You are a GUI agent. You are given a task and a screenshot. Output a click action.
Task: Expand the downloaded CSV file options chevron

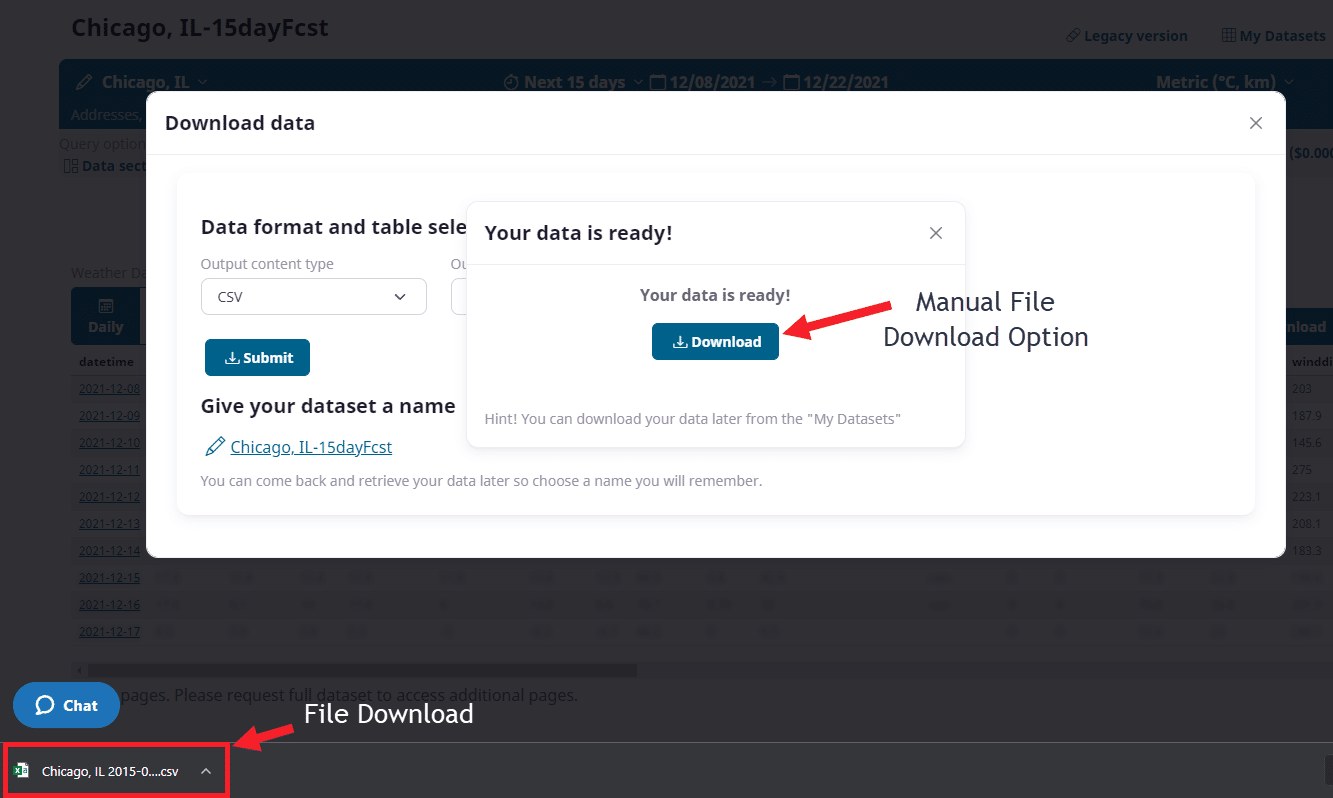click(x=206, y=771)
